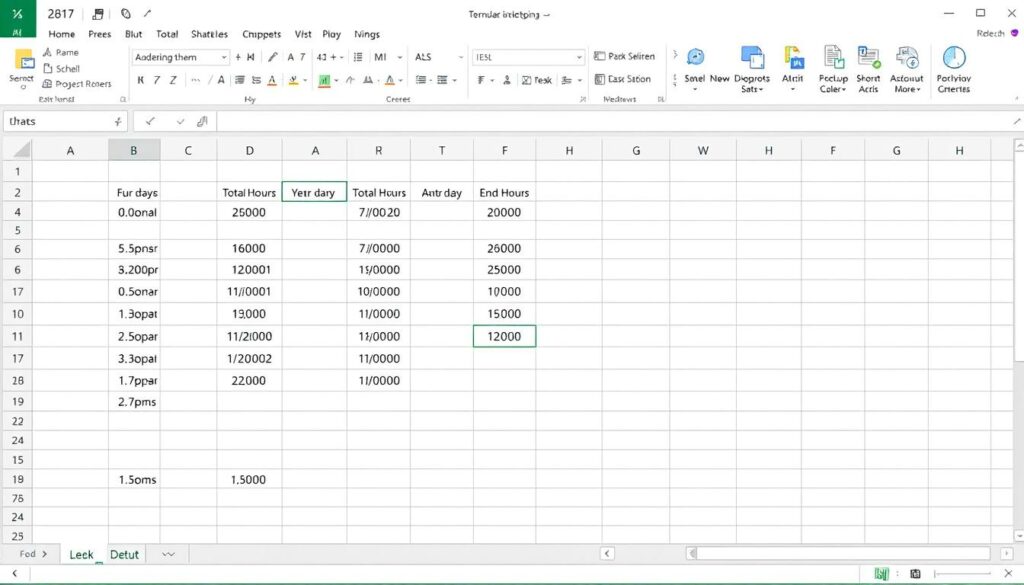Click the undo circular icon in title bar
The height and width of the screenshot is (585, 1024).
(126, 14)
